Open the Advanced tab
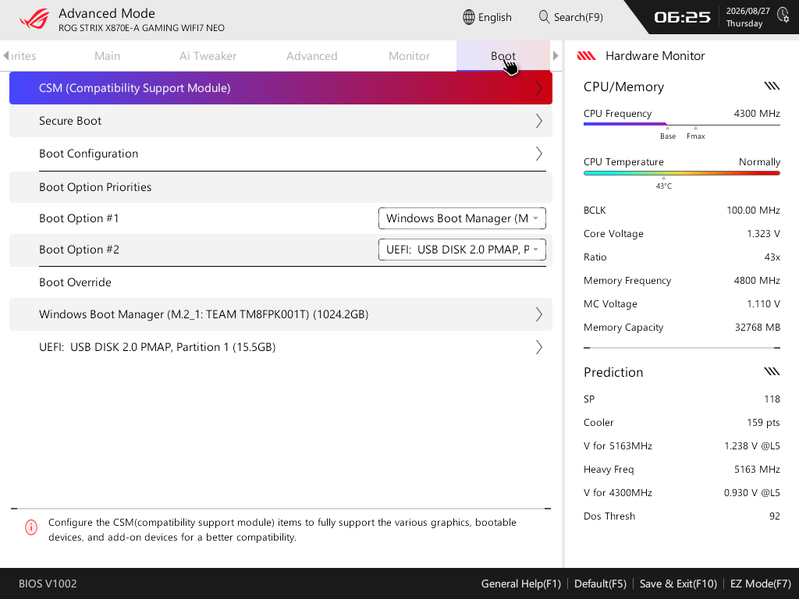The image size is (799, 599). click(x=311, y=56)
